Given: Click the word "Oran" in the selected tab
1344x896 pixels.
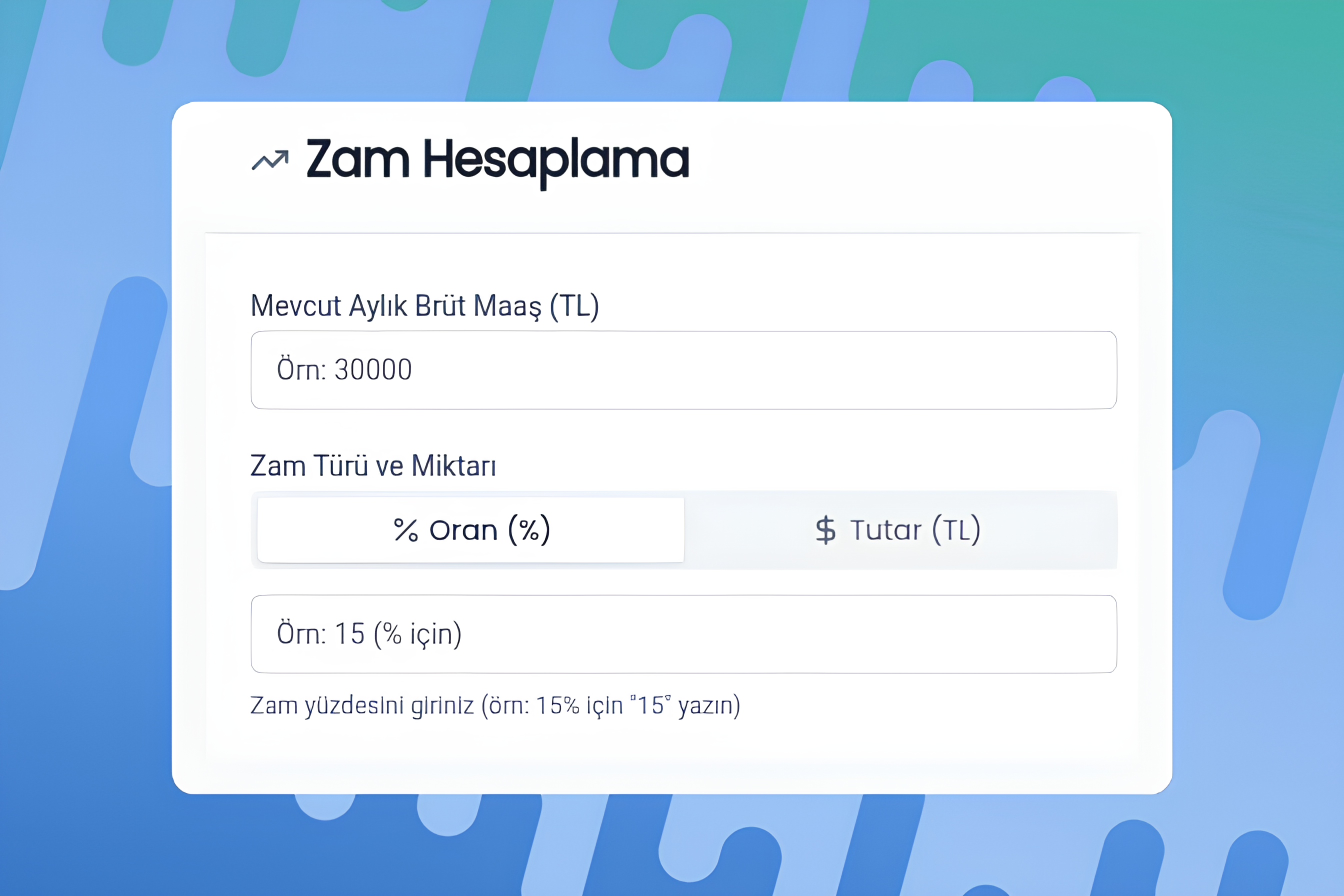Looking at the screenshot, I should coord(463,530).
